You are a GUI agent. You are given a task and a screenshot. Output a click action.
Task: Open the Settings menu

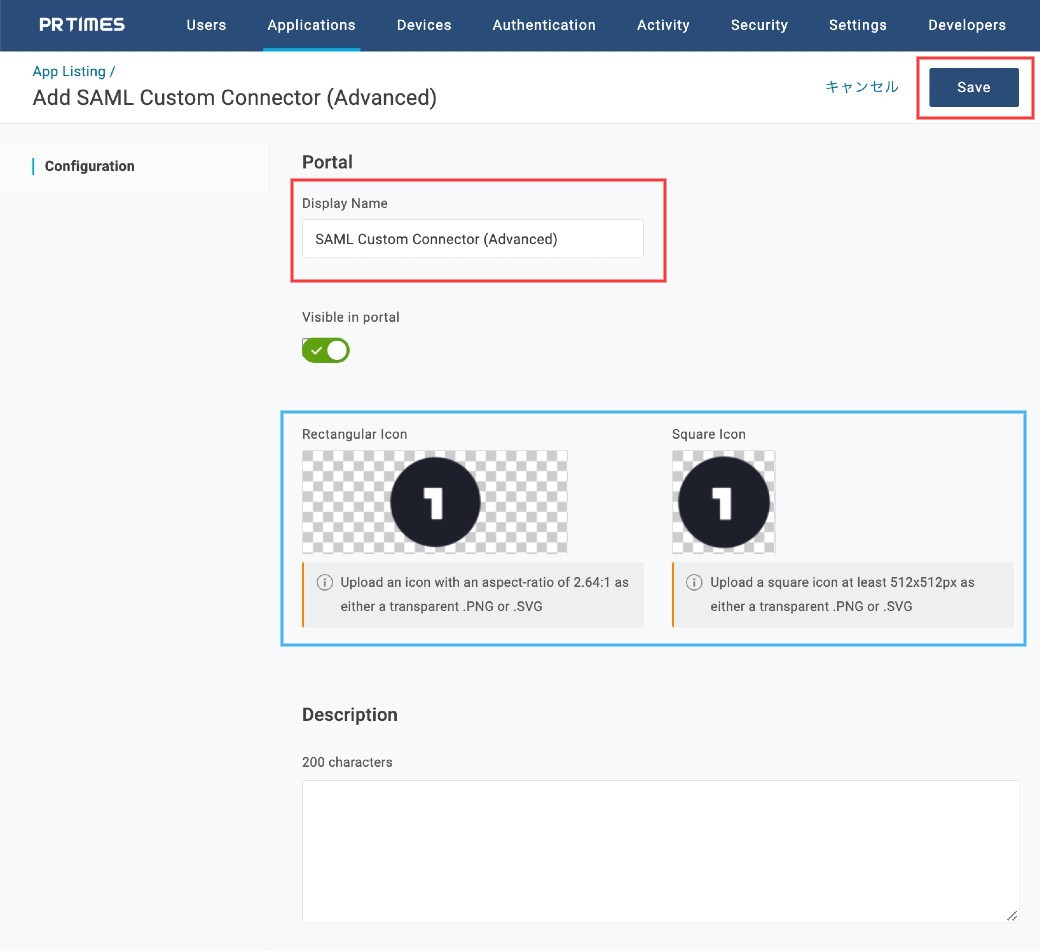tap(857, 25)
